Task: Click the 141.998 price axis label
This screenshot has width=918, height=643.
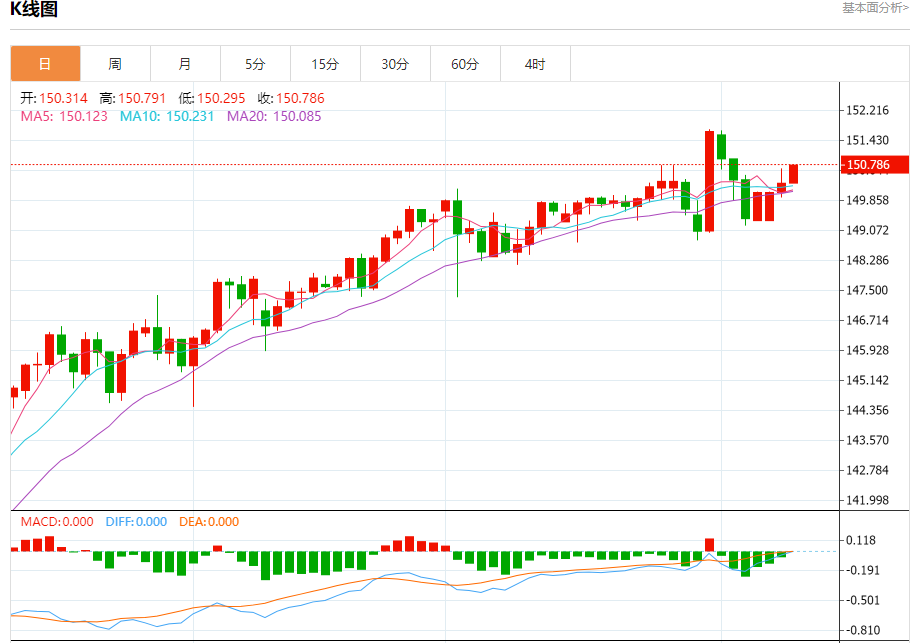Action: pyautogui.click(x=868, y=500)
